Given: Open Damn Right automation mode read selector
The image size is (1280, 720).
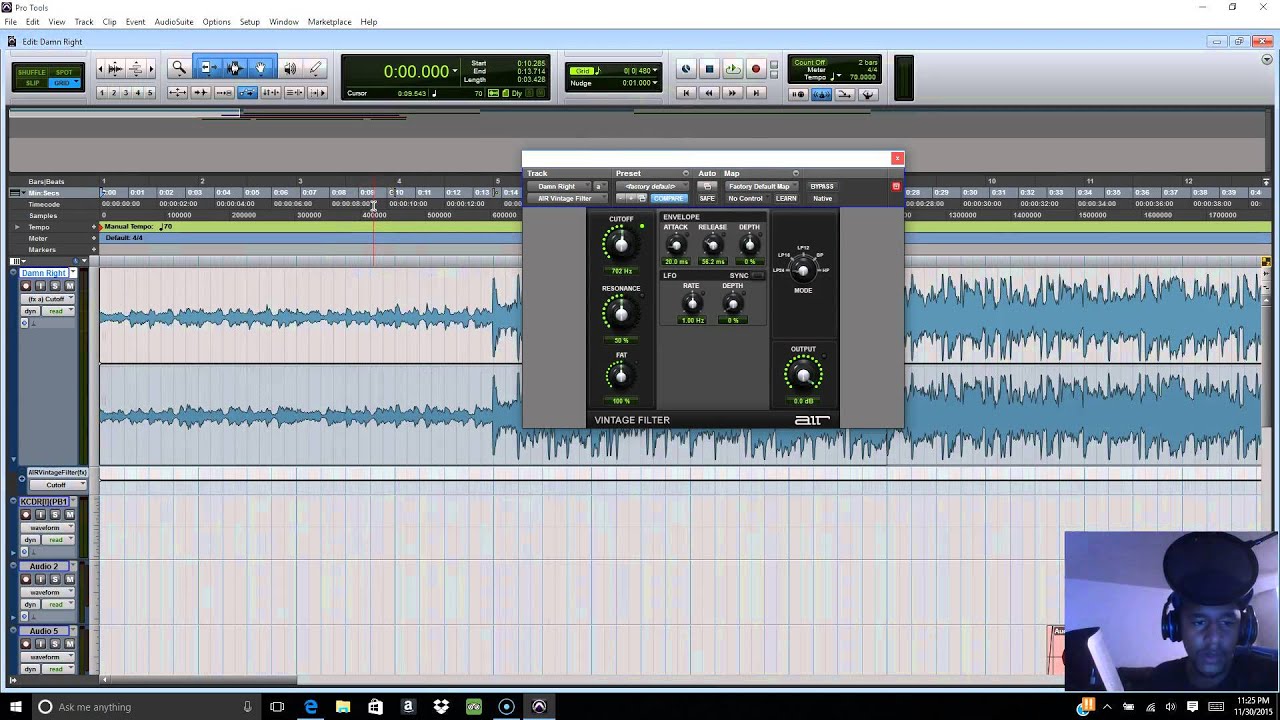Looking at the screenshot, I should (x=56, y=311).
